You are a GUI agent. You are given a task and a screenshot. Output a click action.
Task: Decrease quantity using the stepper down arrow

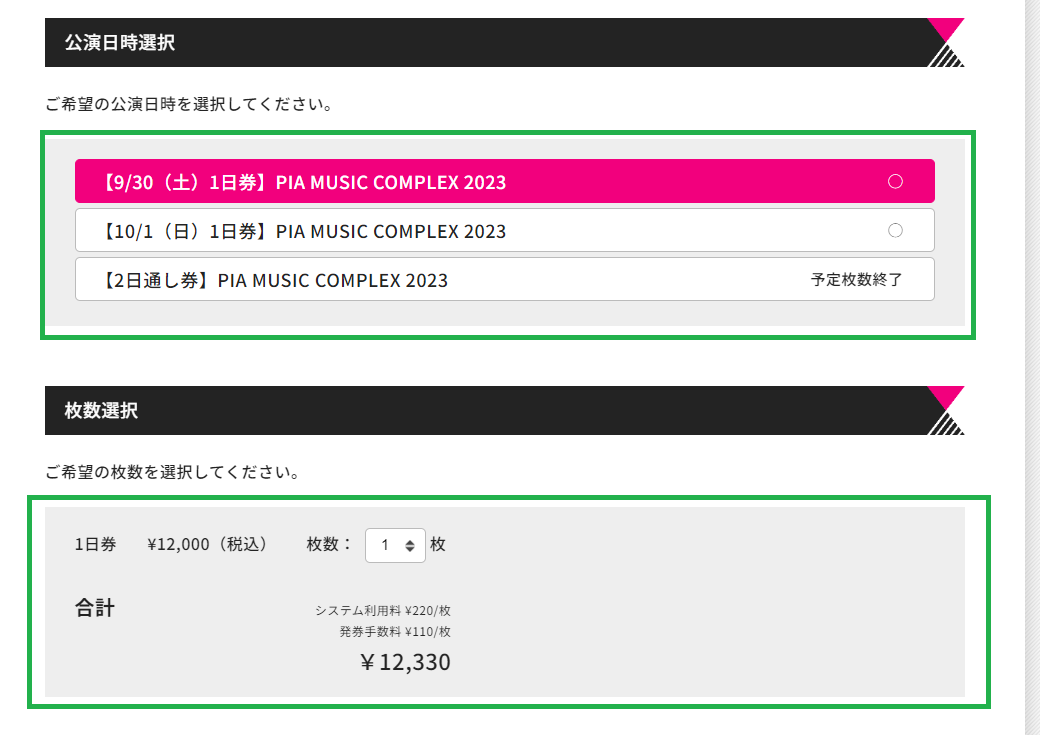tap(410, 550)
